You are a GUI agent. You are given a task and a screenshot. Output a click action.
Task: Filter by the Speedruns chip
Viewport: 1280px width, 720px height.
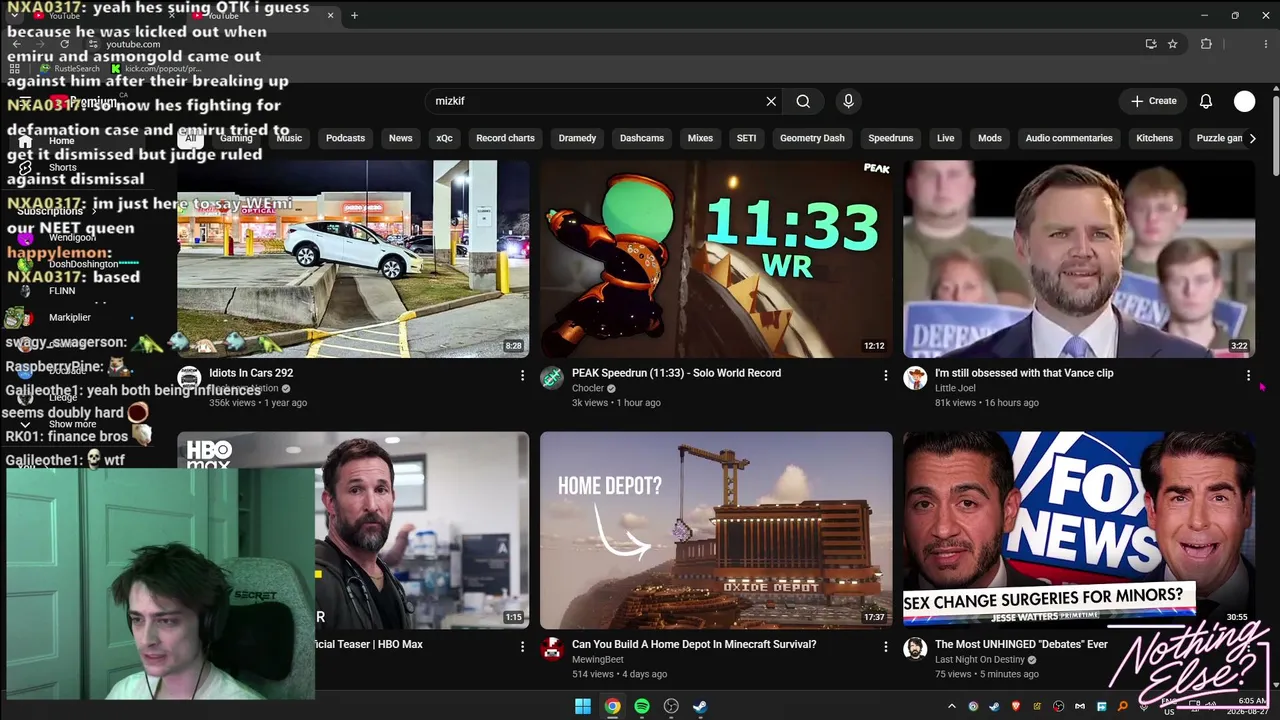890,138
